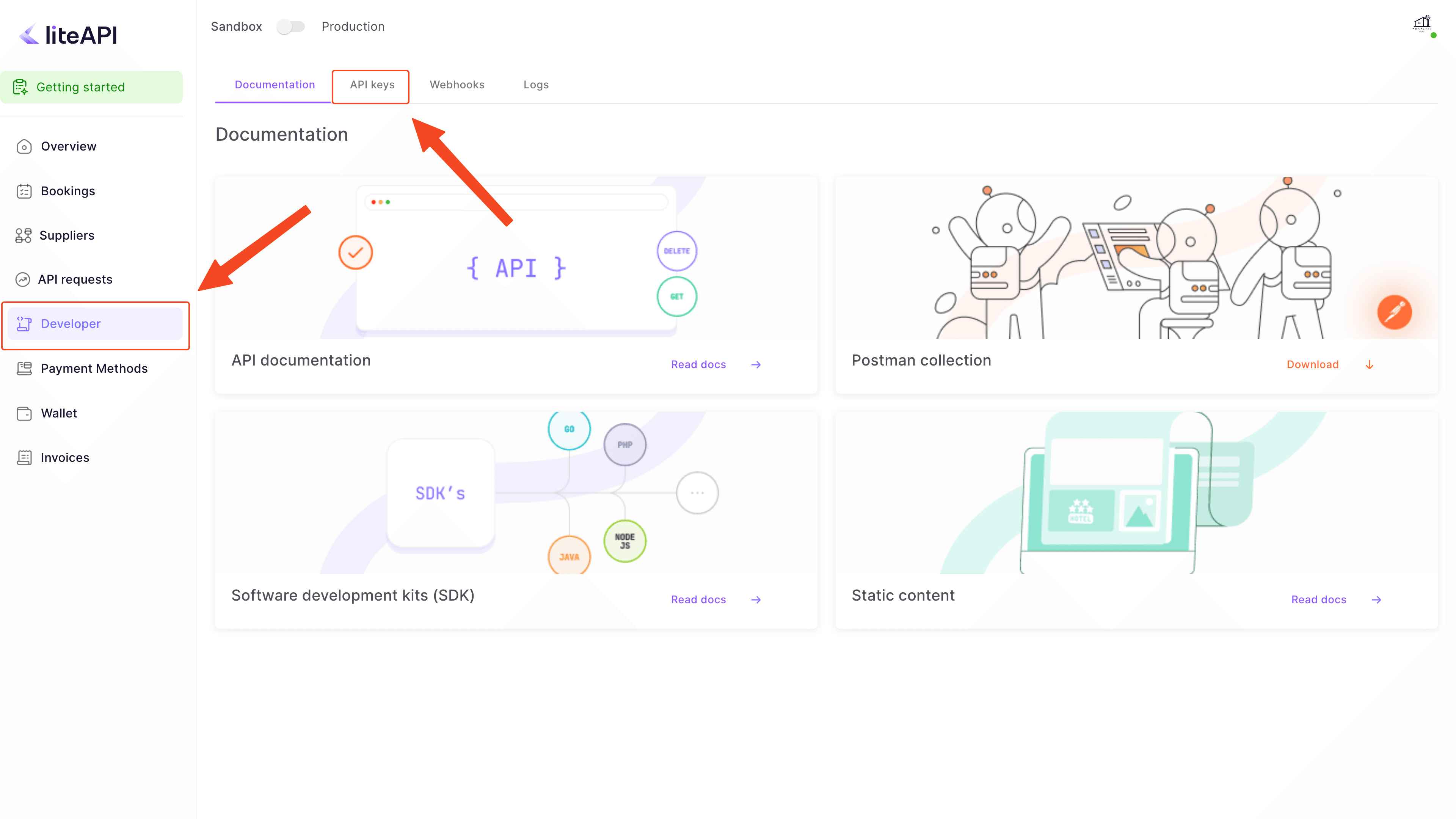This screenshot has height=819, width=1456.
Task: Open API requests chart icon
Action: [23, 280]
